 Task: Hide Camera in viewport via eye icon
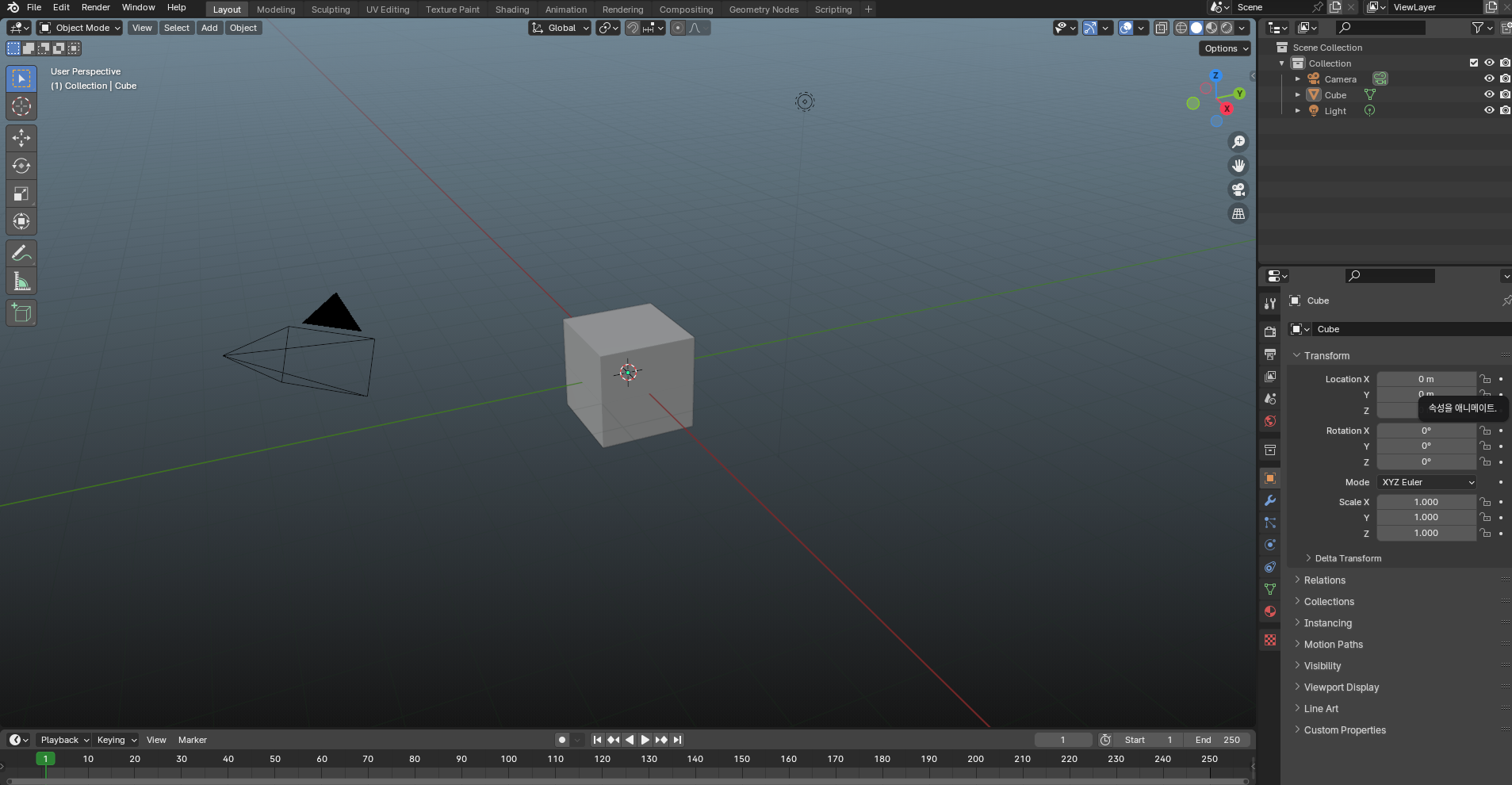click(1489, 78)
